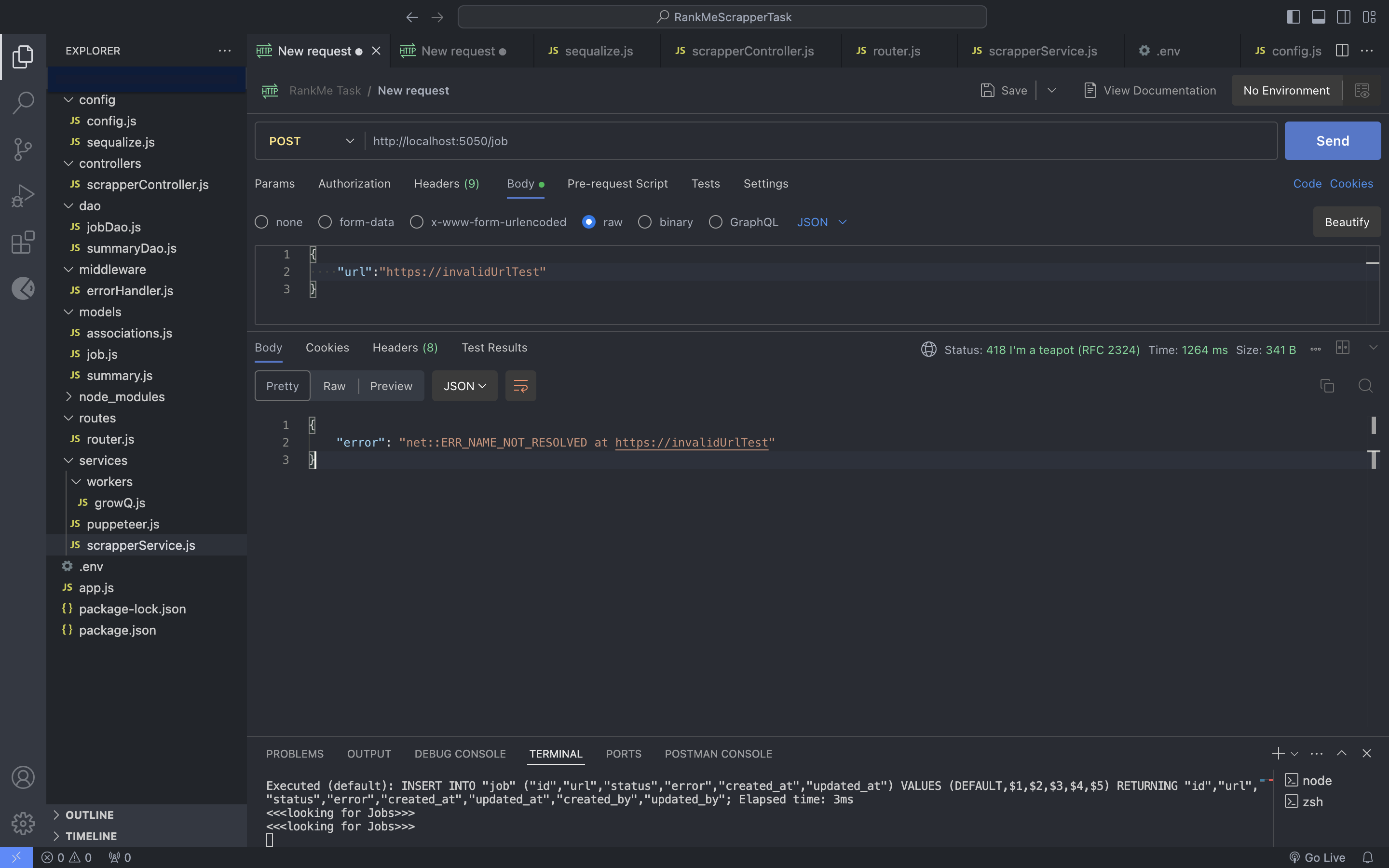Open the Search view in activity bar
The height and width of the screenshot is (868, 1389).
click(x=23, y=103)
